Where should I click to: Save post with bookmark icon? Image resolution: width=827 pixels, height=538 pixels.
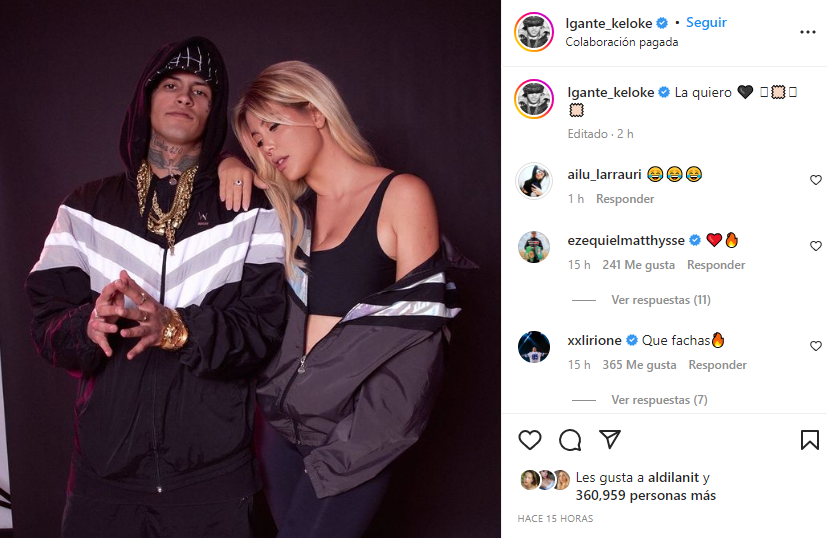(x=810, y=440)
